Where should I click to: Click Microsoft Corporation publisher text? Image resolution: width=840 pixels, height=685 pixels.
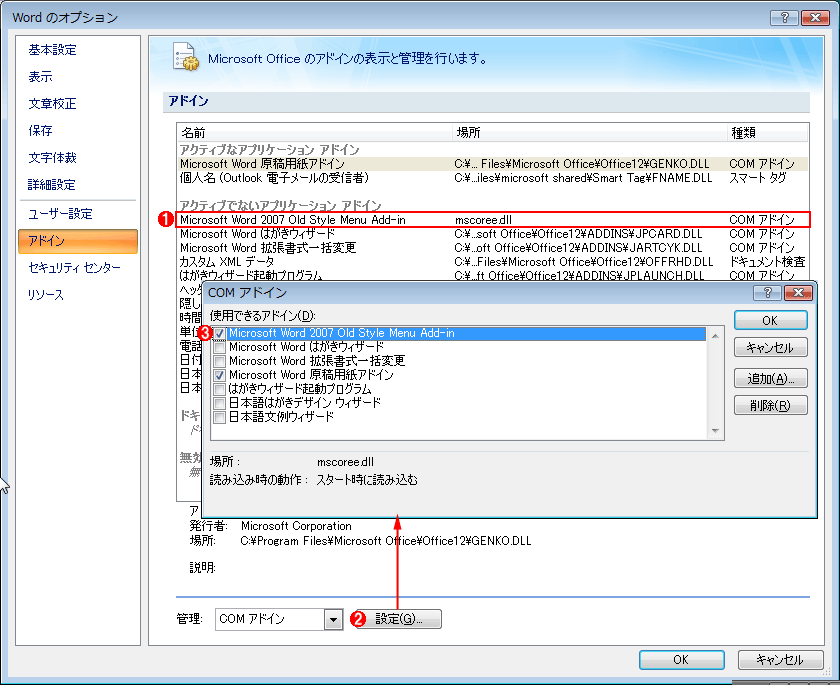(x=296, y=526)
